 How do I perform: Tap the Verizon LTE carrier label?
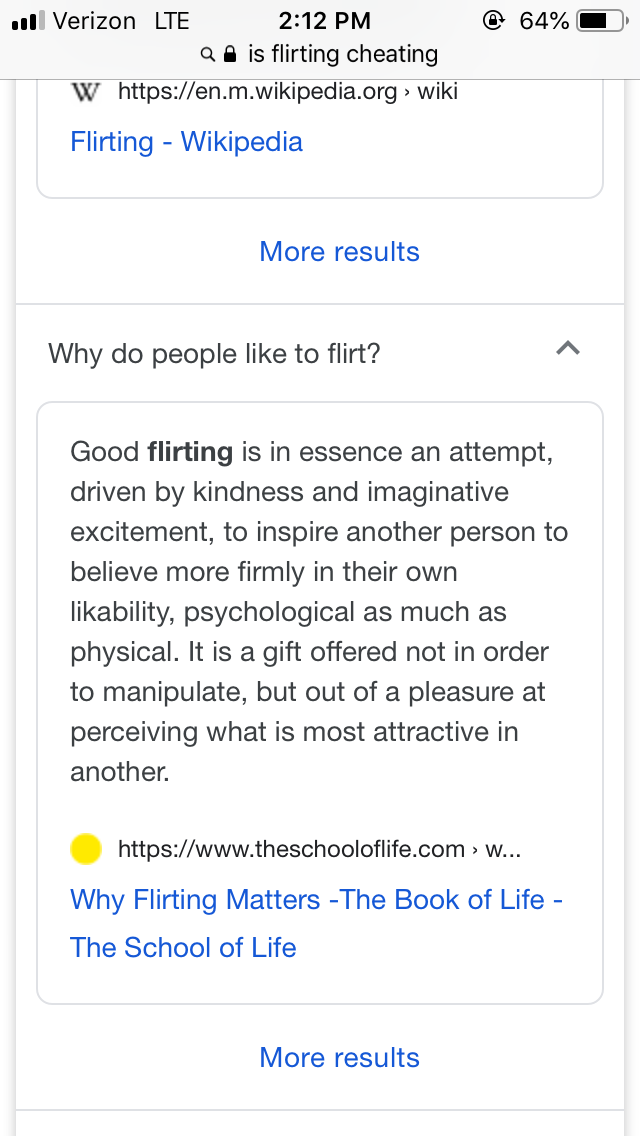[120, 20]
